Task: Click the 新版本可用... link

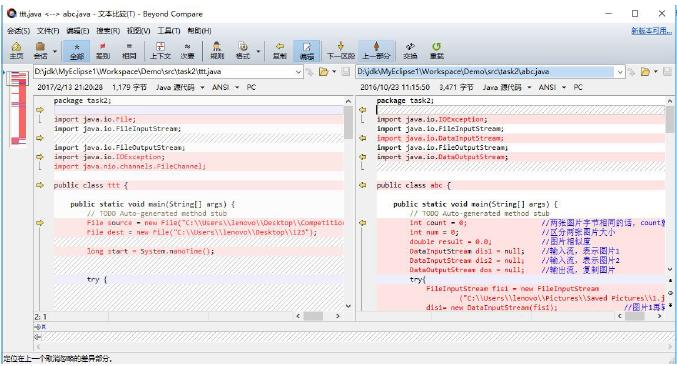Action: 652,31
